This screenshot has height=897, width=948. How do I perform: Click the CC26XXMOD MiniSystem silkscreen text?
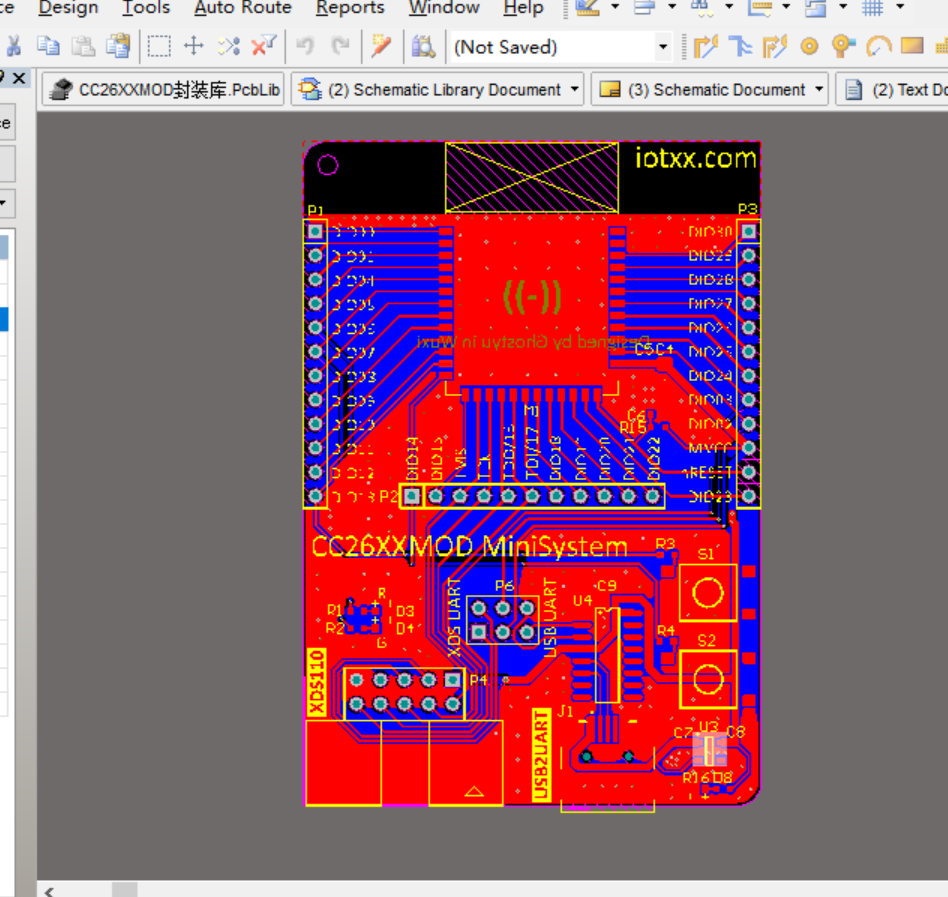[x=469, y=547]
